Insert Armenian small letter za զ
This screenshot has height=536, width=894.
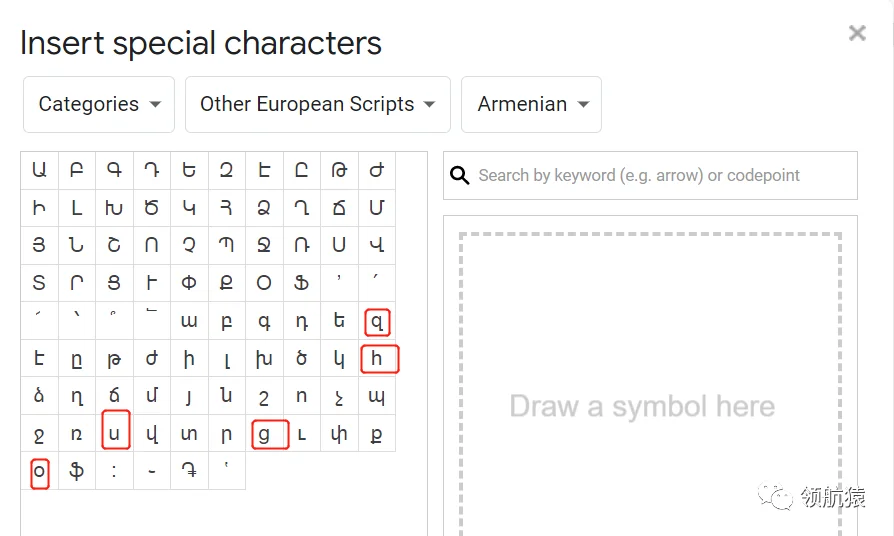(377, 320)
